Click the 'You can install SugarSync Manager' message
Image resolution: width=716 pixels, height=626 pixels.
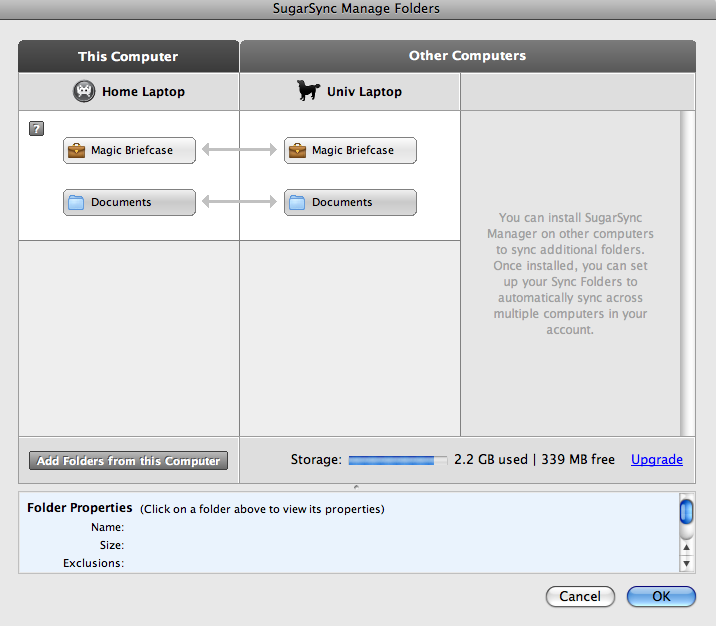pyautogui.click(x=570, y=274)
